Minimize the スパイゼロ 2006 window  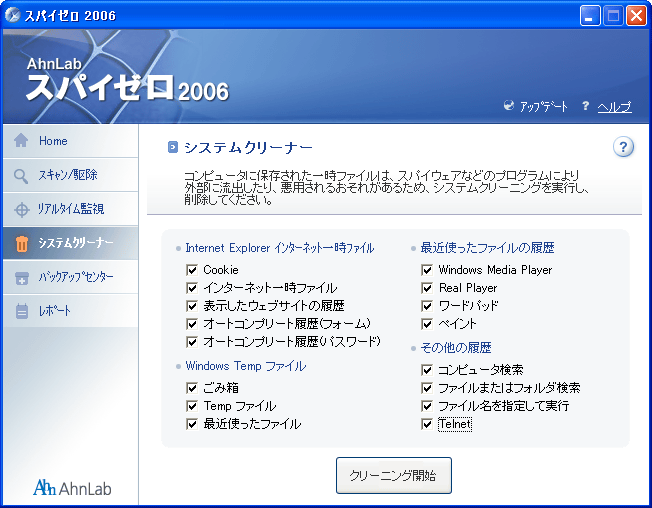(590, 16)
